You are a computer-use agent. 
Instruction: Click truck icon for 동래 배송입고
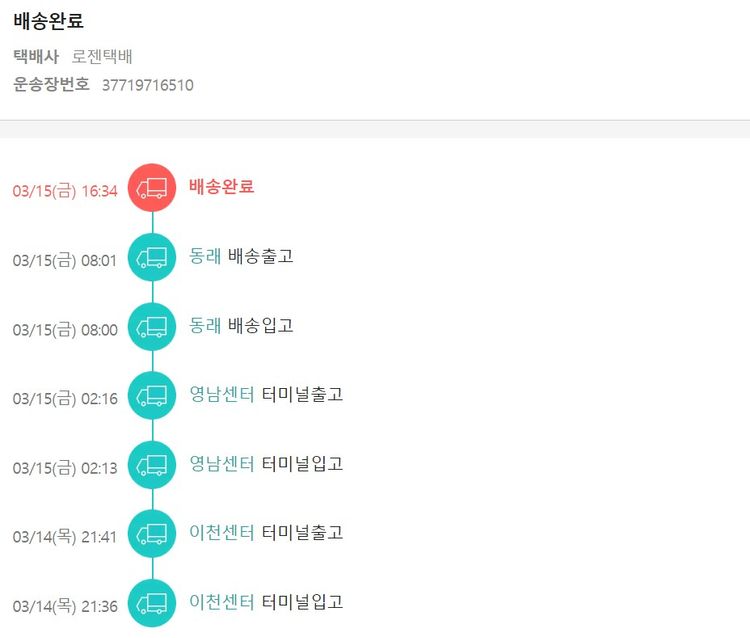coord(152,326)
